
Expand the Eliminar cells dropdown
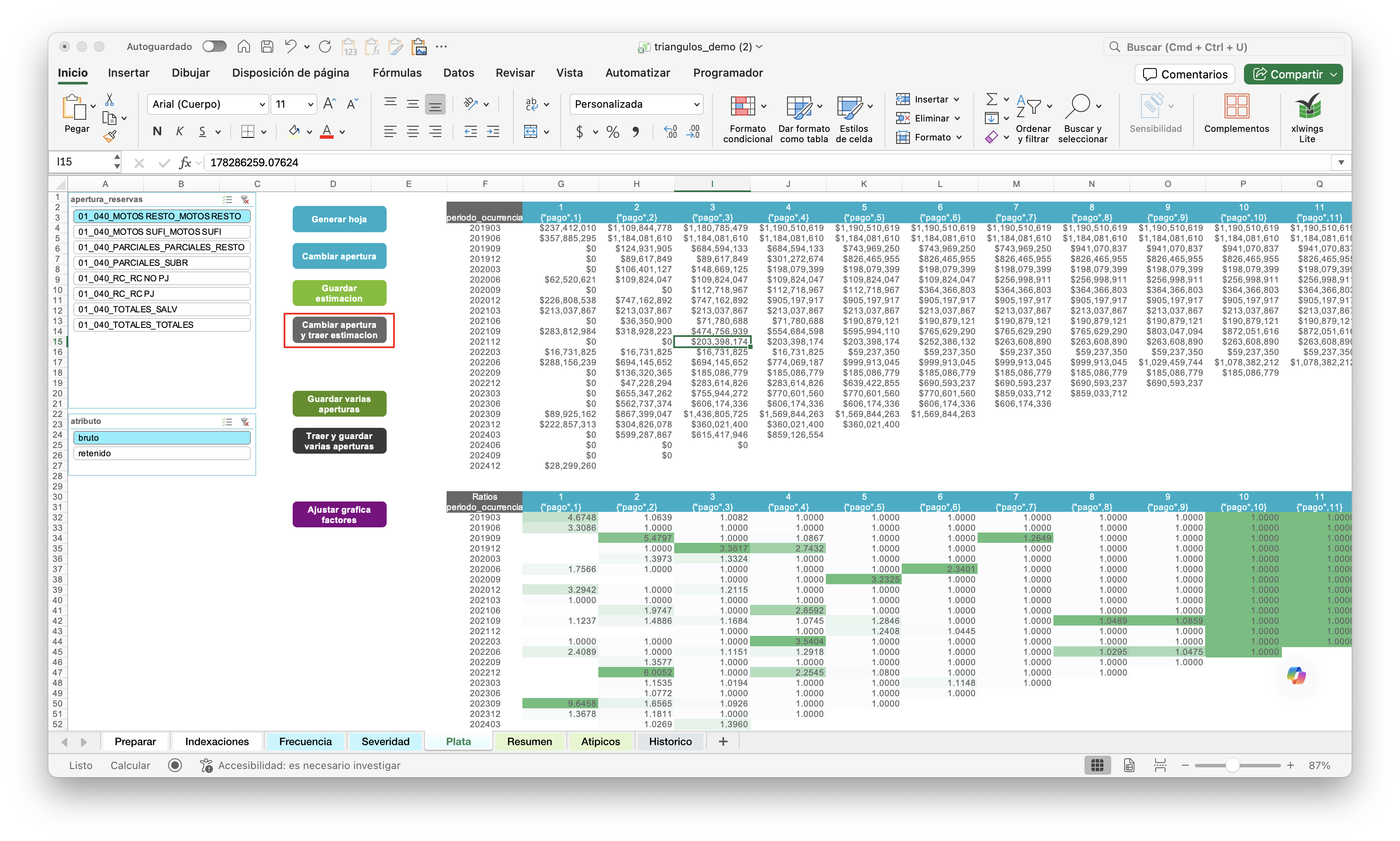957,118
